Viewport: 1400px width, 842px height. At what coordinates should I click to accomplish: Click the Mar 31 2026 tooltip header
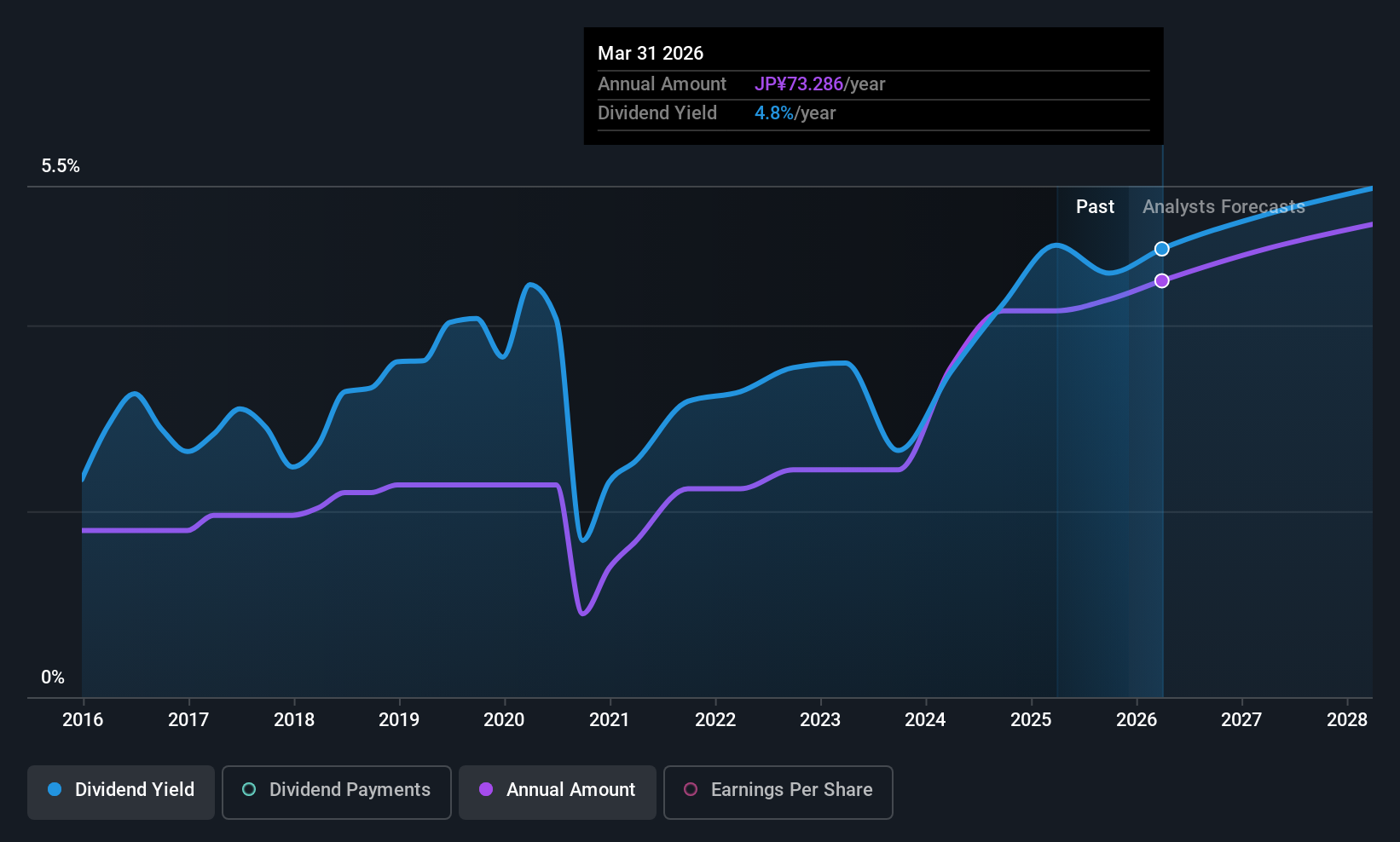[x=651, y=53]
